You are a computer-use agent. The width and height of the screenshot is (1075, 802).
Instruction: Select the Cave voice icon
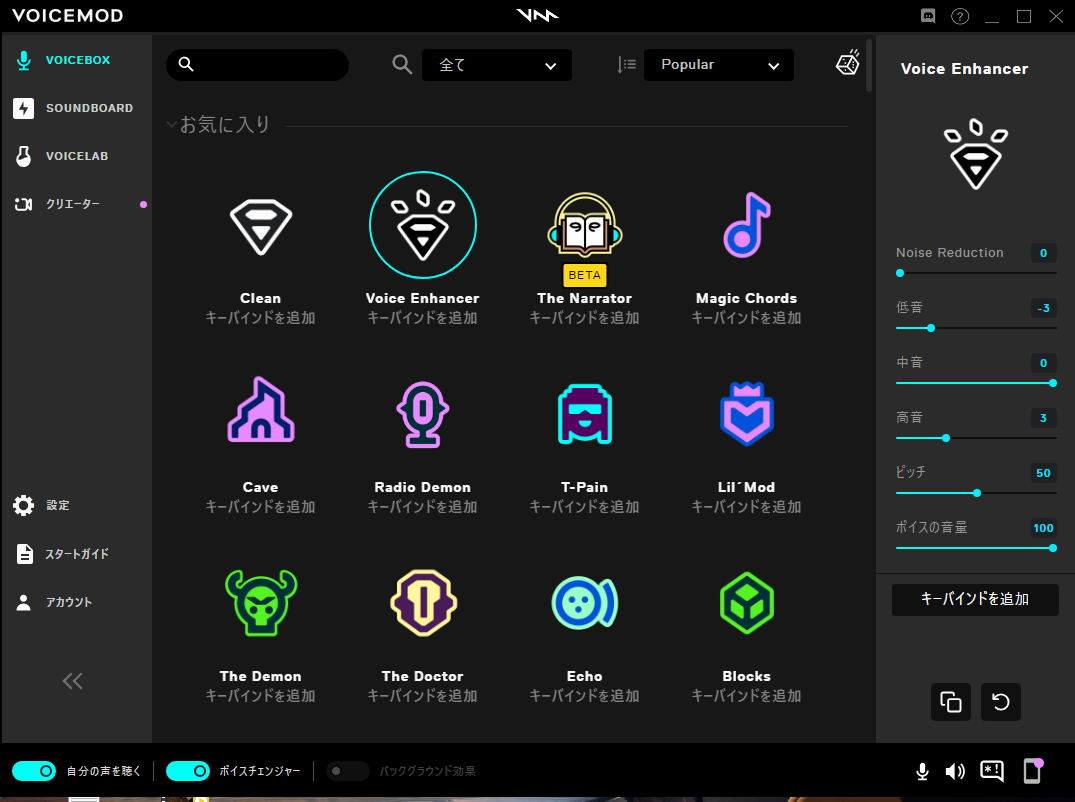pos(261,409)
